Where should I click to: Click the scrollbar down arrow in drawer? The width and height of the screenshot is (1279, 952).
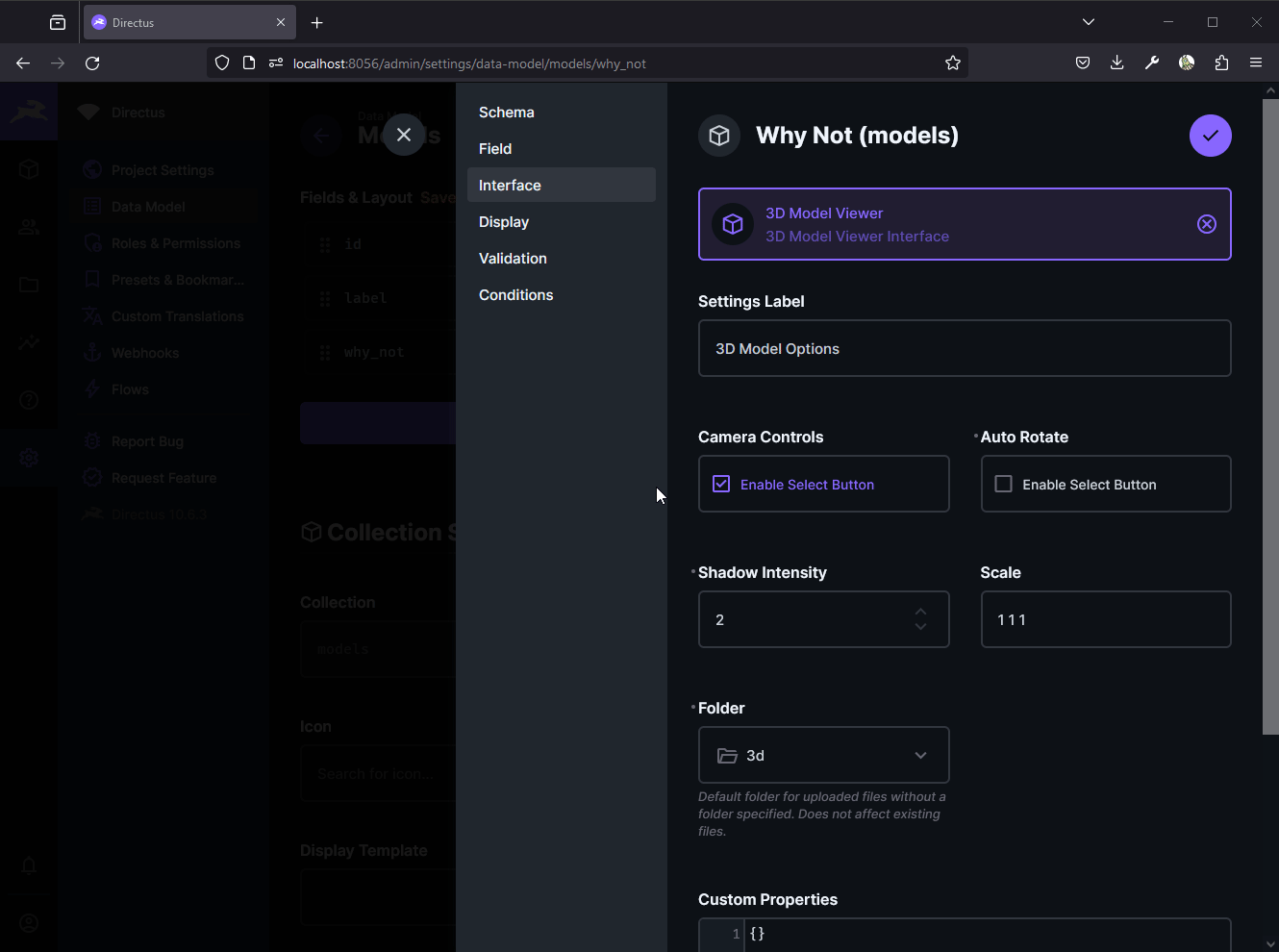pos(1270,944)
